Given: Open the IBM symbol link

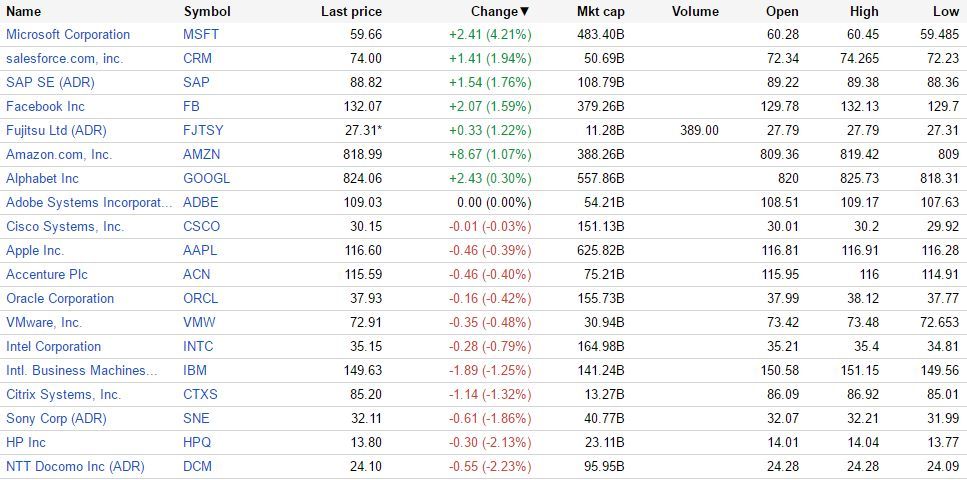Looking at the screenshot, I should [x=196, y=370].
